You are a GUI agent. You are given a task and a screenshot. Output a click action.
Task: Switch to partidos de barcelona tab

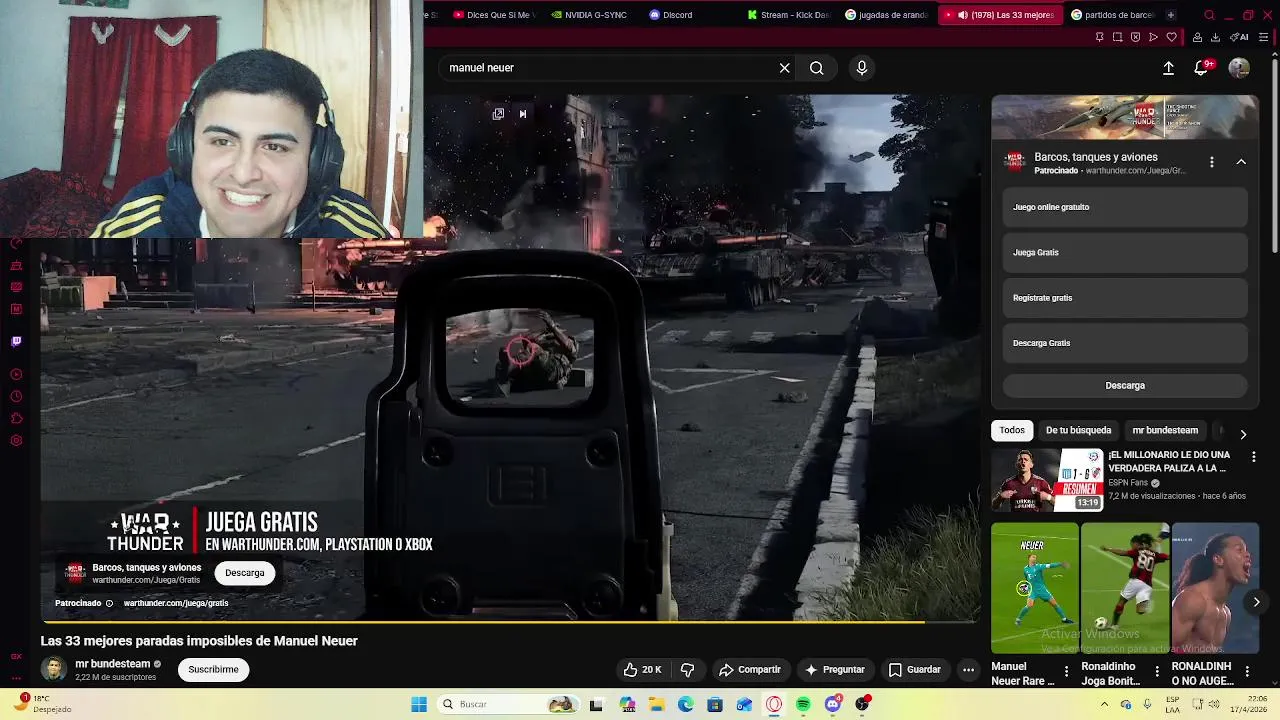click(x=1112, y=15)
